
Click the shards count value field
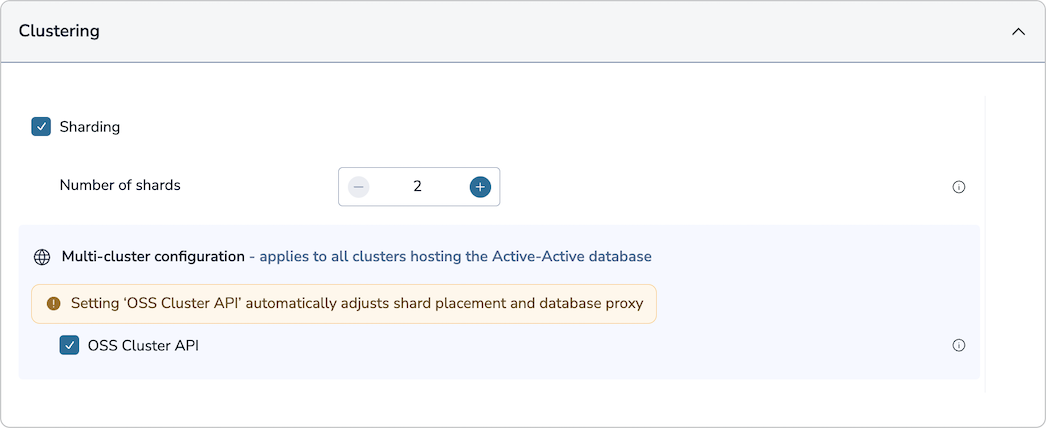(x=418, y=186)
